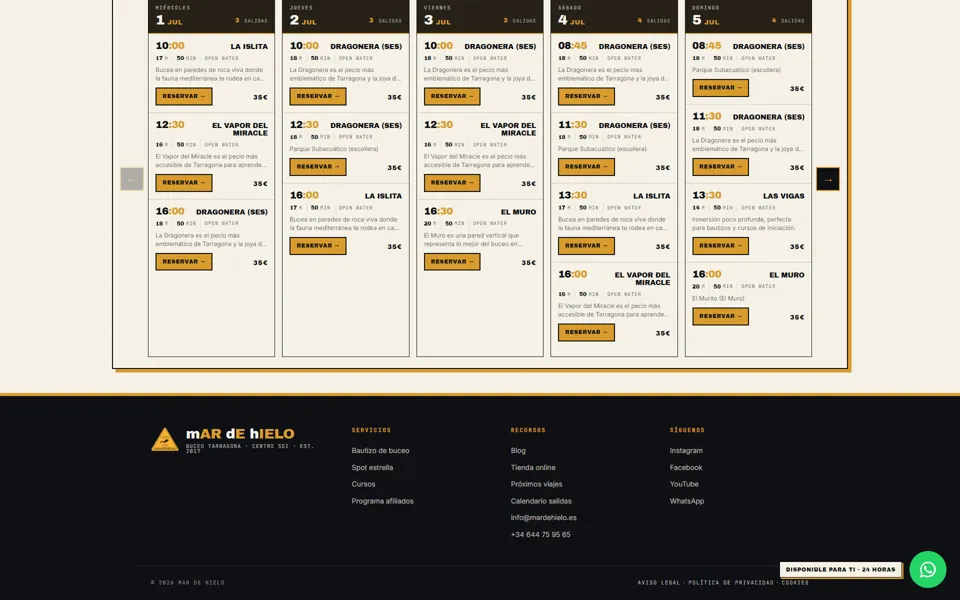The height and width of the screenshot is (600, 960).
Task: Open Política de Privacidad link
Action: 730,583
